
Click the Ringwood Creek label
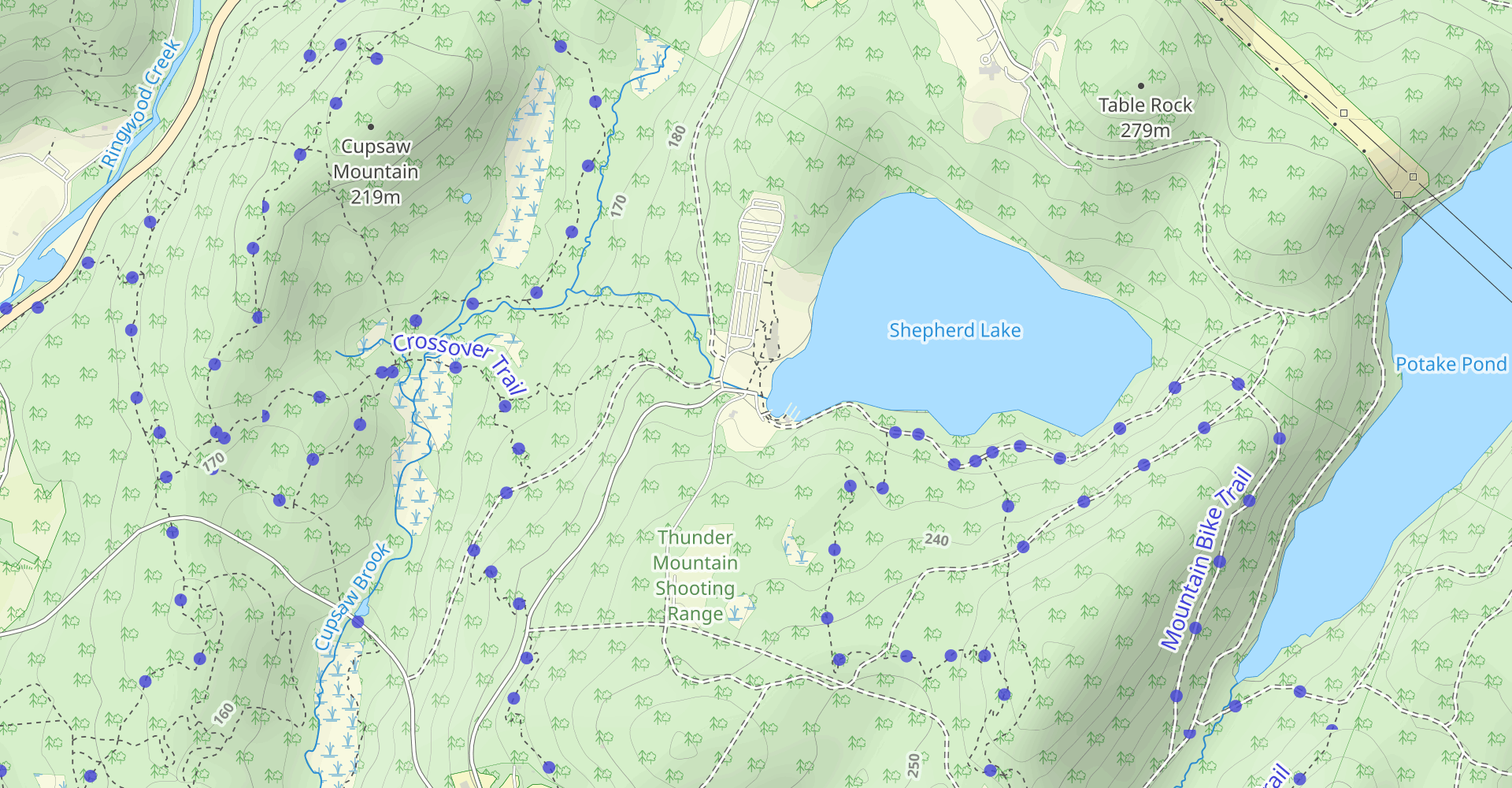tap(142, 104)
